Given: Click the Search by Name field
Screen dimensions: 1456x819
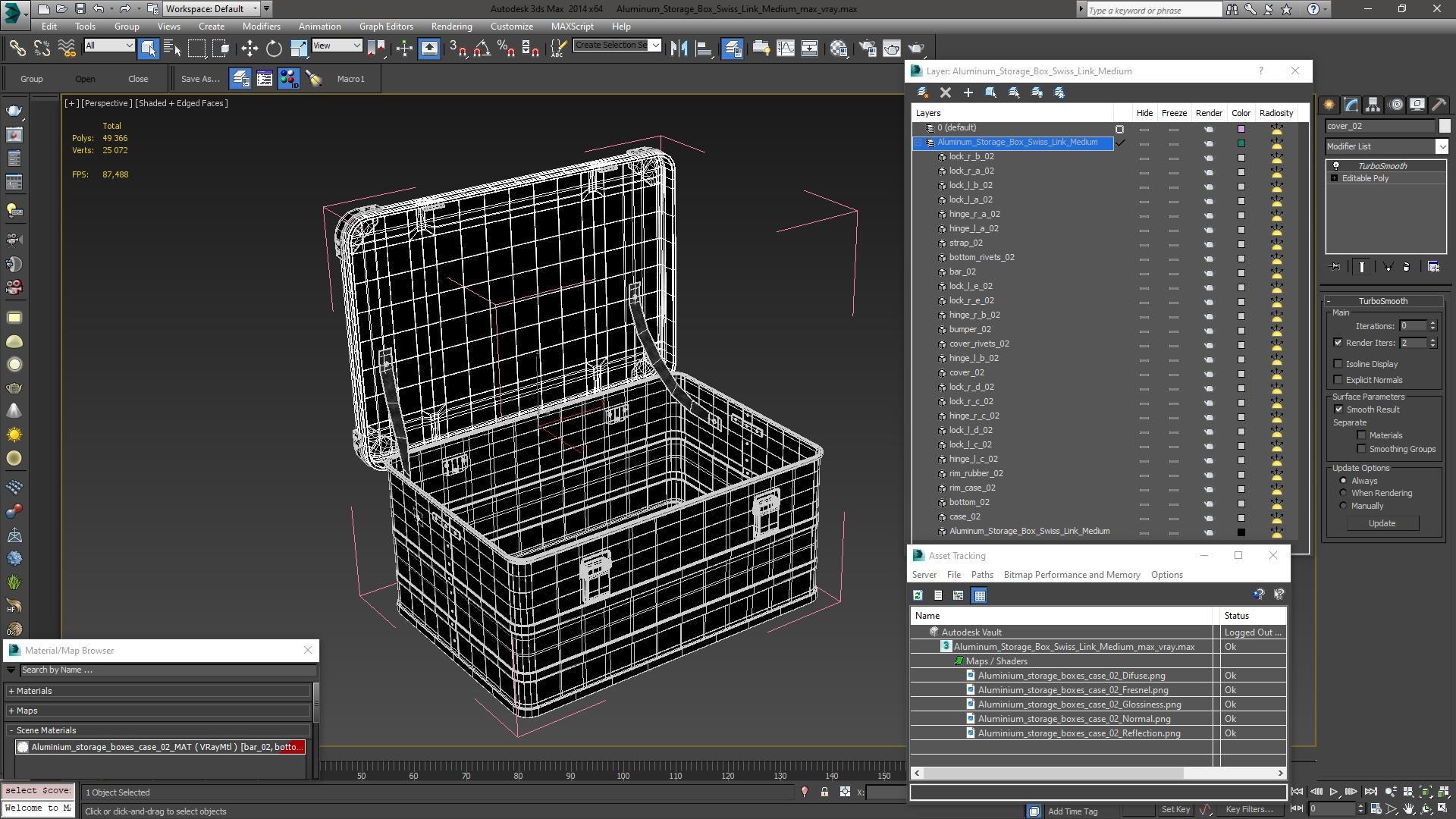Looking at the screenshot, I should [x=167, y=670].
